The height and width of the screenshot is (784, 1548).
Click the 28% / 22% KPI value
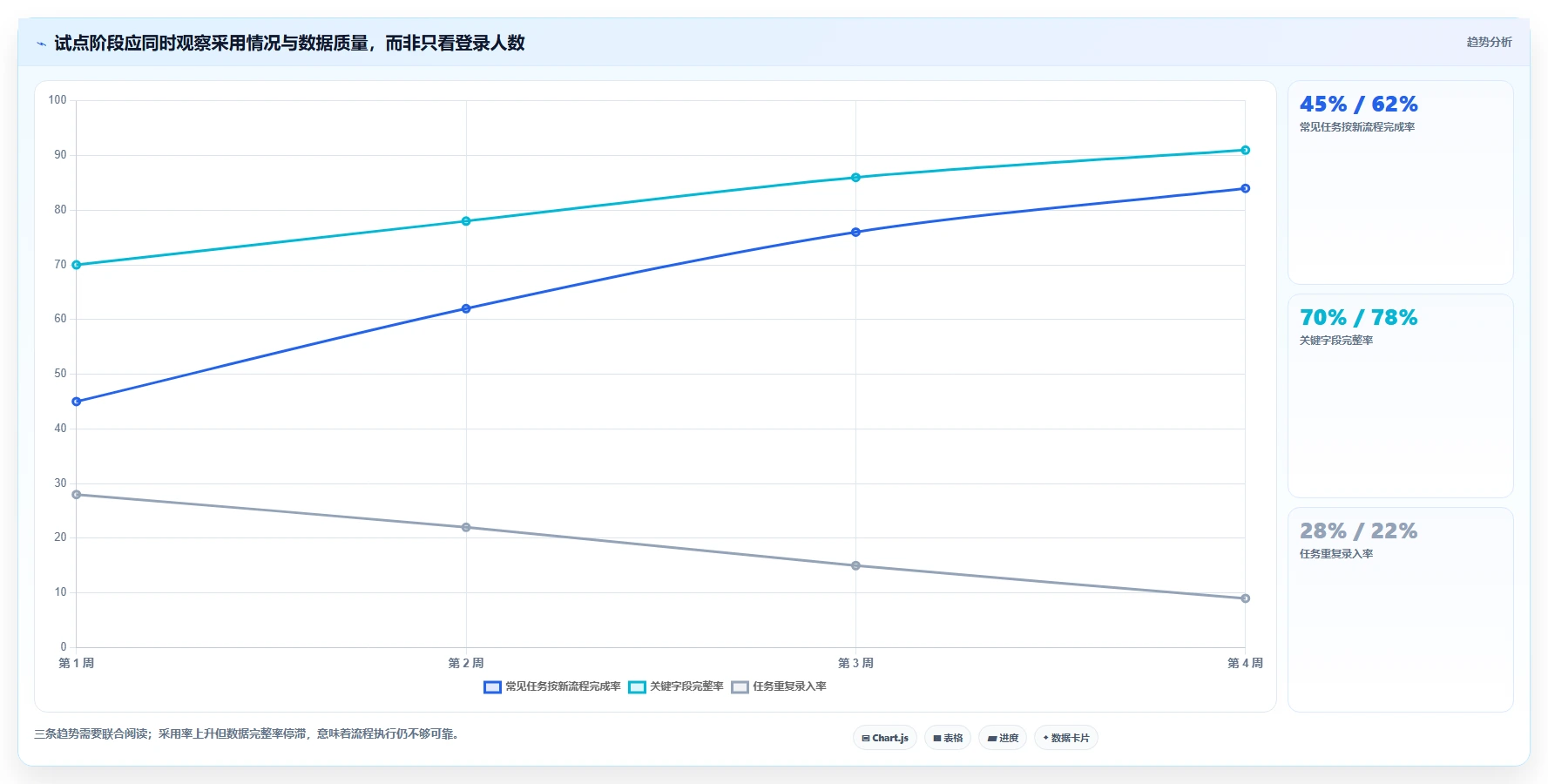(x=1358, y=531)
